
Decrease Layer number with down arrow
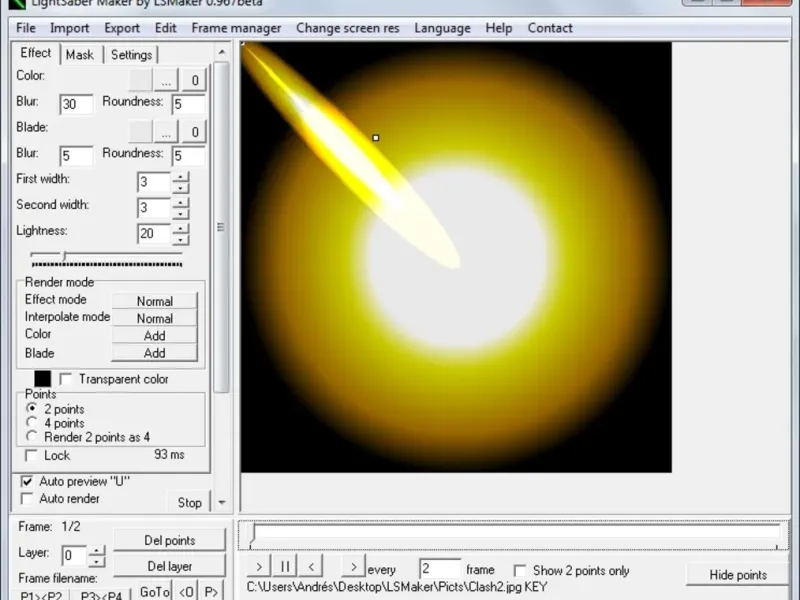point(96,561)
